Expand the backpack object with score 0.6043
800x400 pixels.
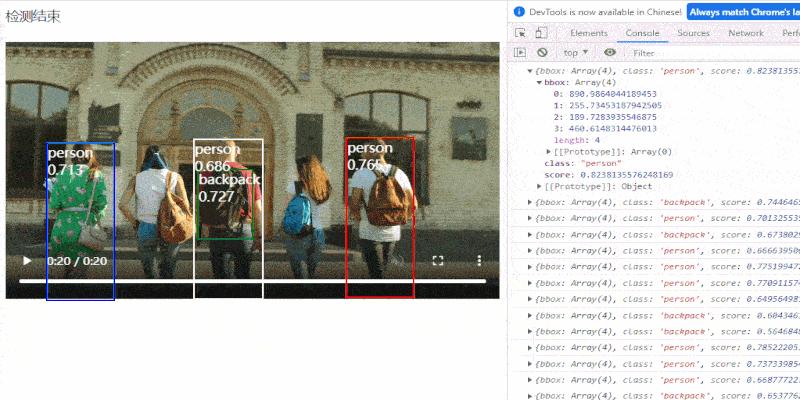click(530, 315)
